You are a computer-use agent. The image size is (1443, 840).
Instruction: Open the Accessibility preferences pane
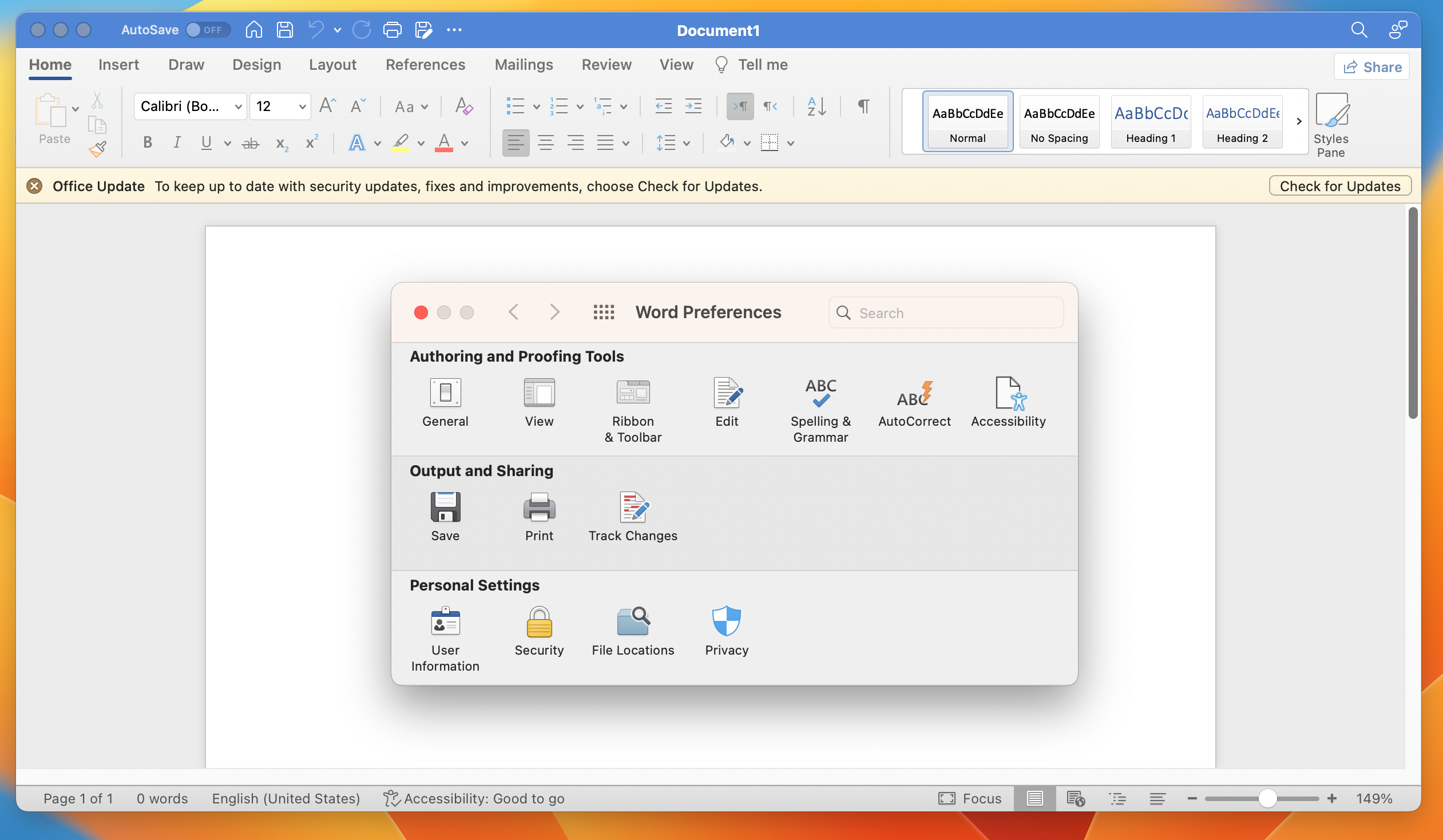click(1008, 401)
